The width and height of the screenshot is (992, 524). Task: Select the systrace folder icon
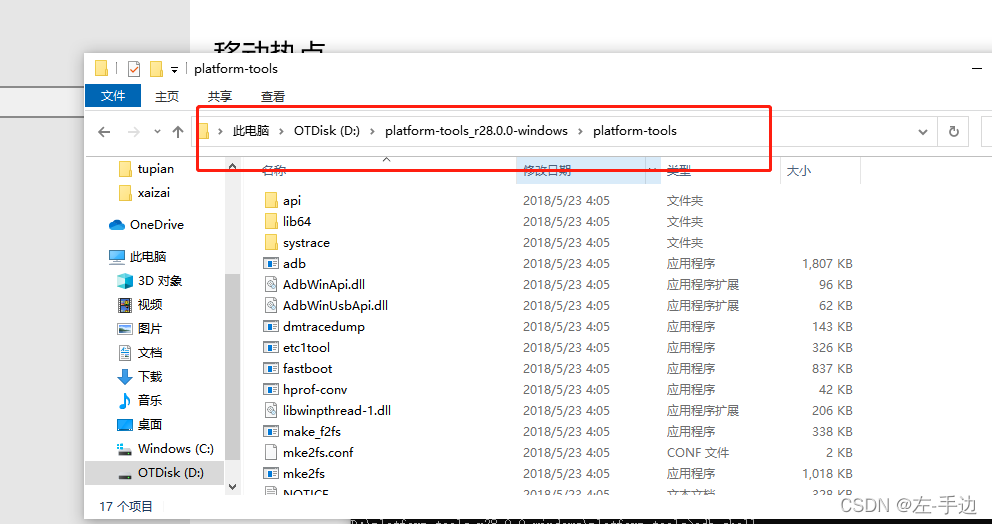[271, 242]
